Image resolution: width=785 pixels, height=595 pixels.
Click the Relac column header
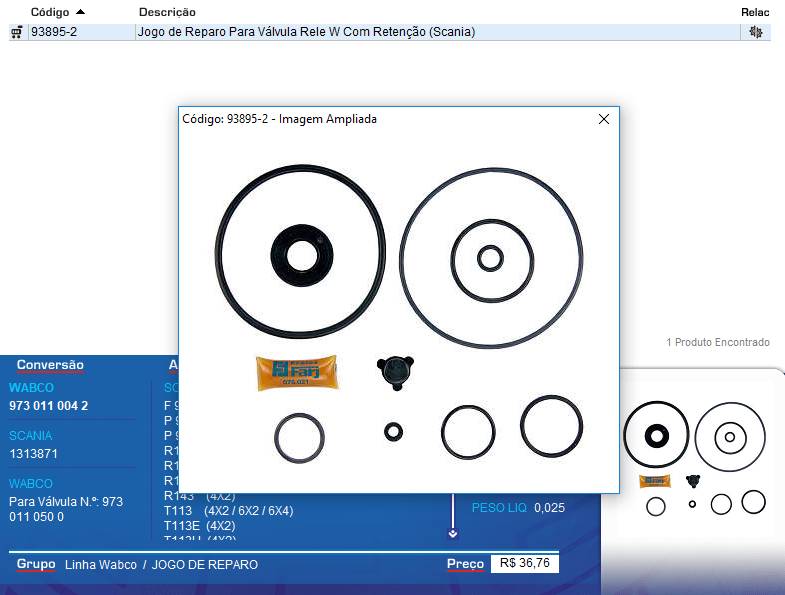click(755, 12)
